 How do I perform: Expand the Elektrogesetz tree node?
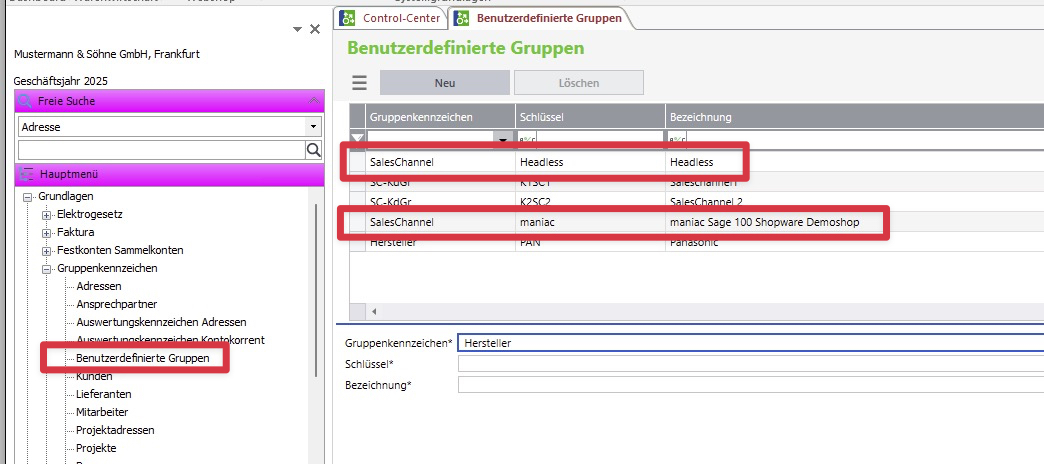pyautogui.click(x=46, y=214)
